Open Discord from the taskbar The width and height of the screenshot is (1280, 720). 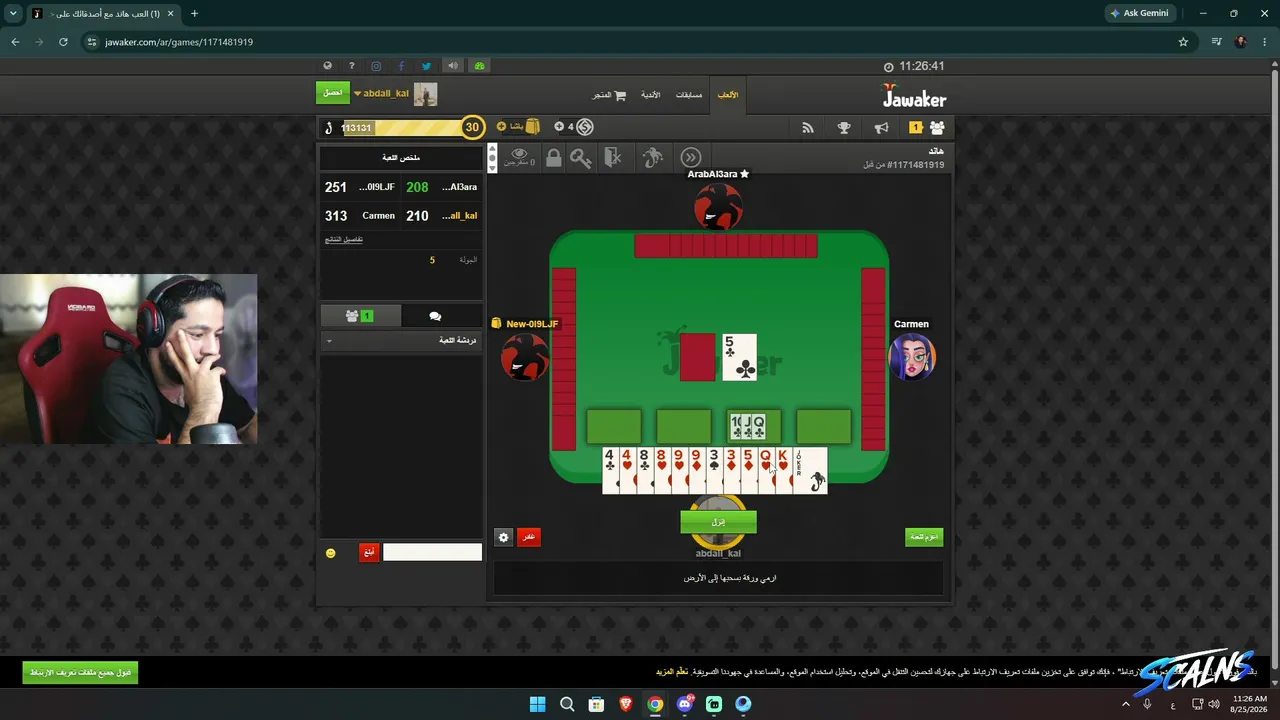point(685,704)
